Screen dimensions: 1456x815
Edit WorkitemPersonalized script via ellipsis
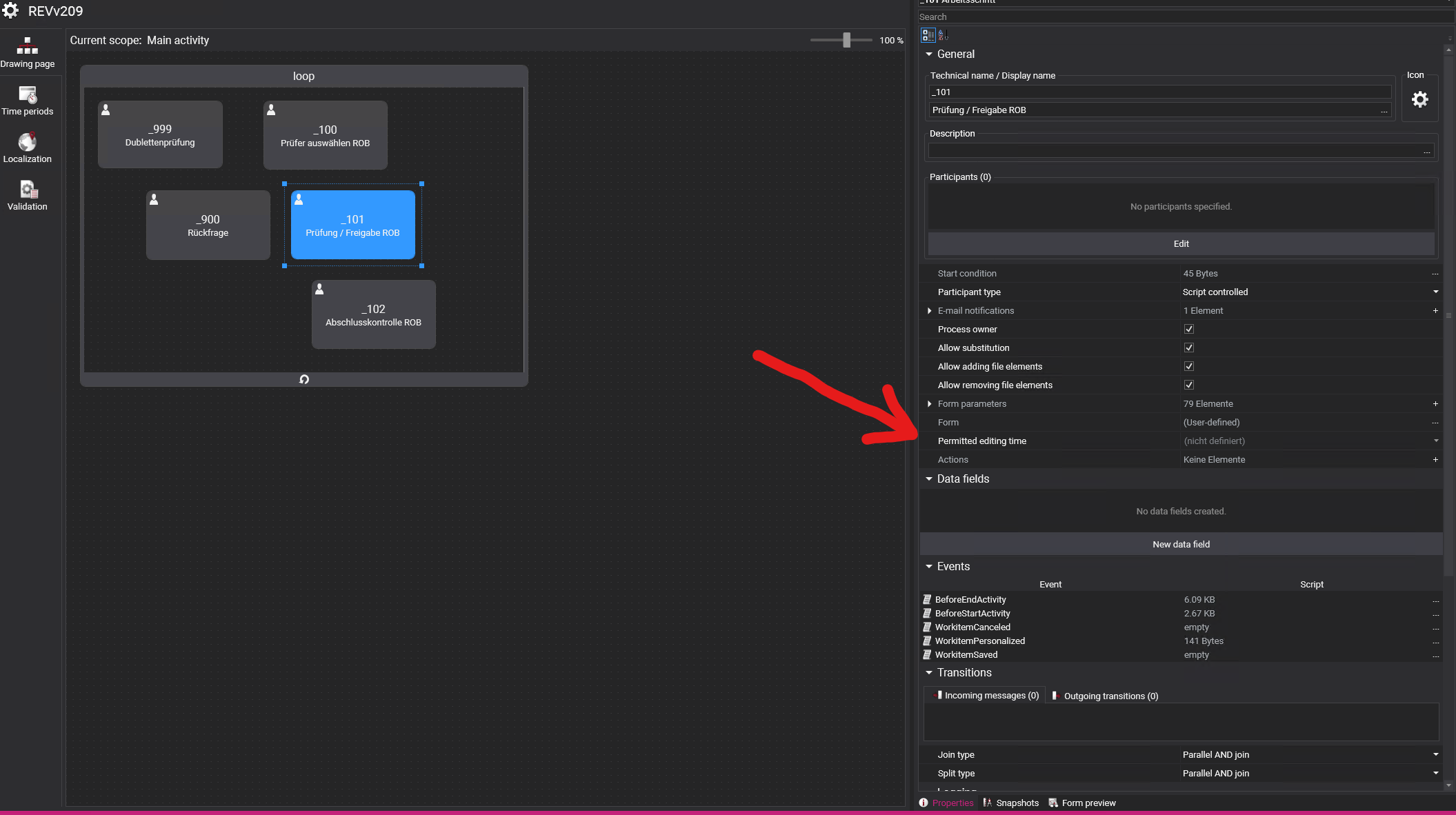coord(1435,641)
